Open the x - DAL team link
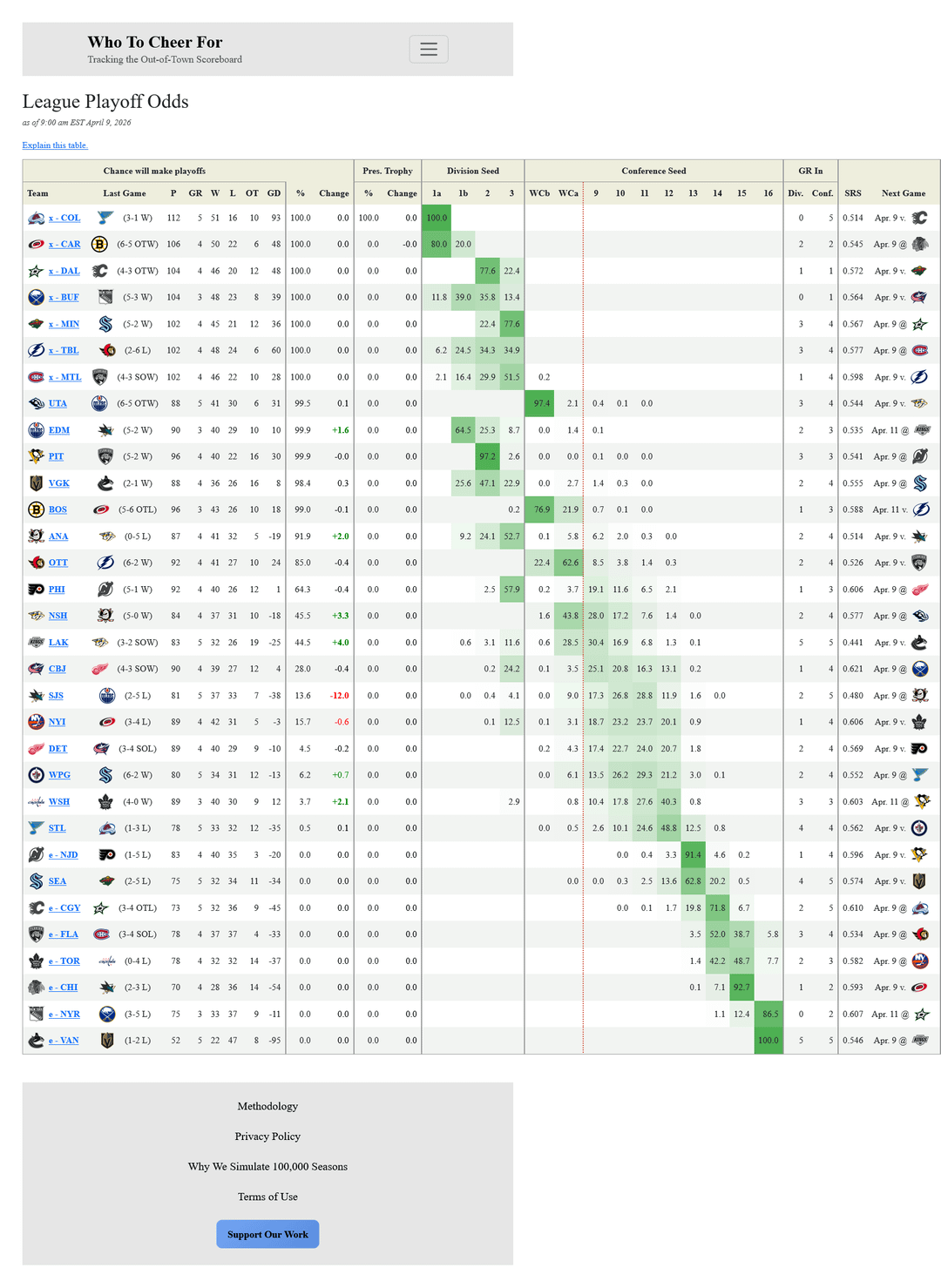Viewport: 941px width, 1288px height. (64, 272)
